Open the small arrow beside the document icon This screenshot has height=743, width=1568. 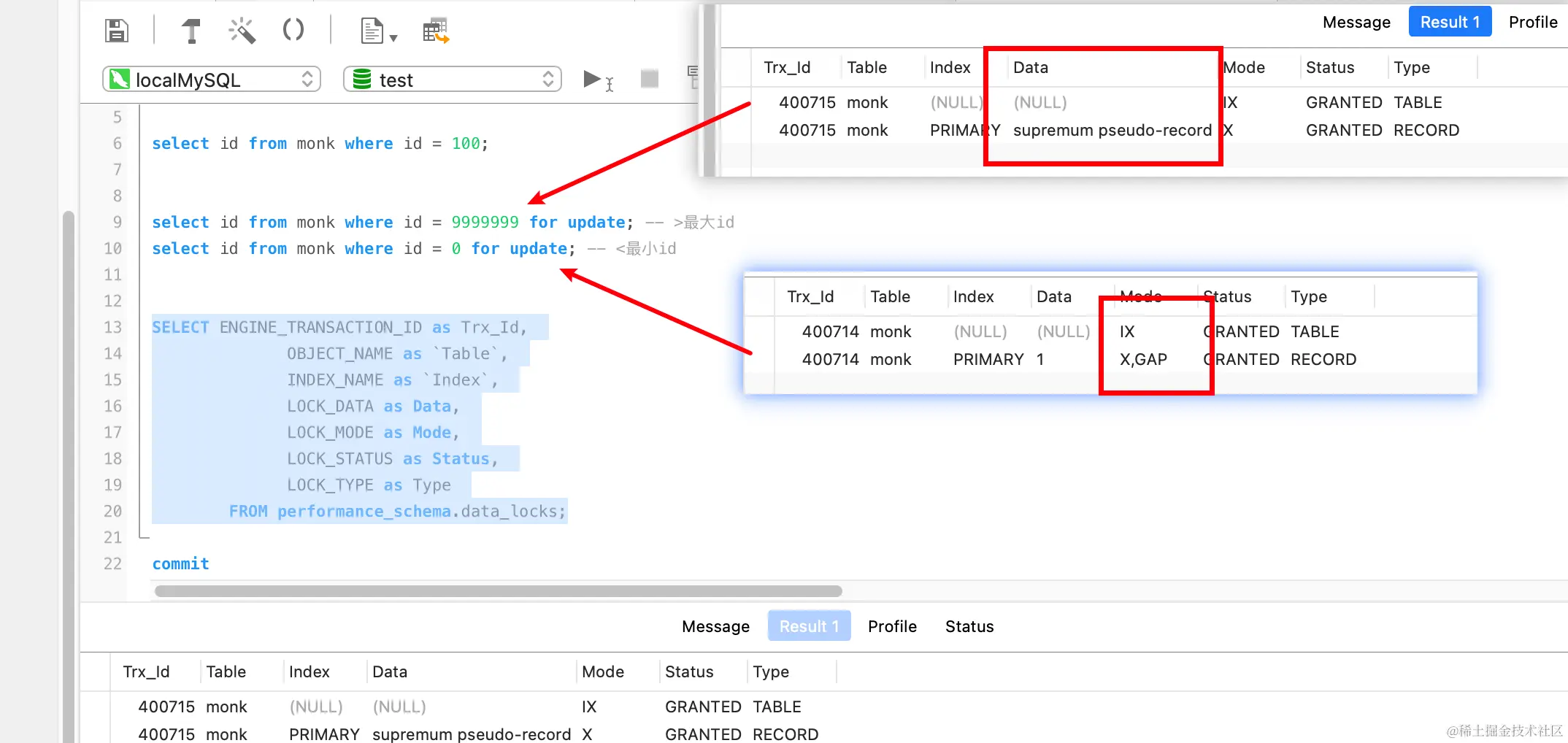(x=393, y=38)
